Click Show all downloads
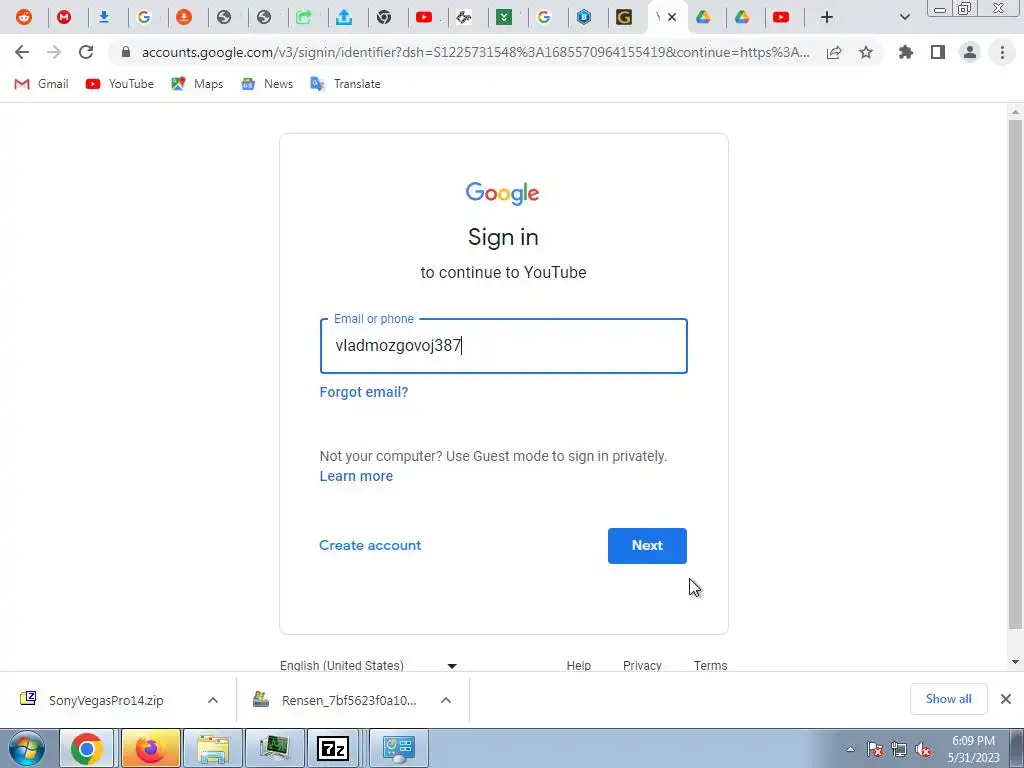The height and width of the screenshot is (768, 1024). point(948,699)
